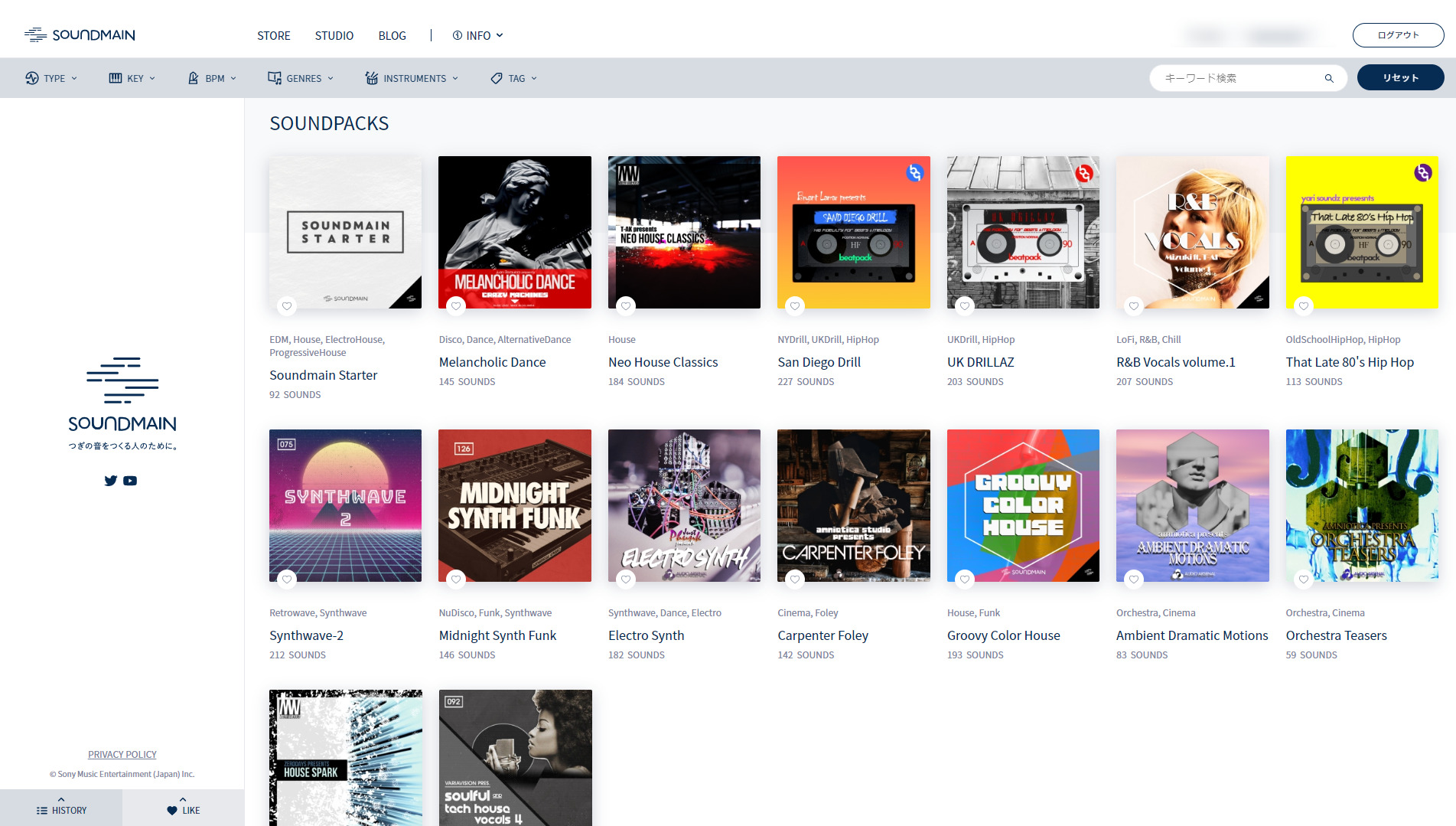
Task: Expand the LIKE panel at bottom left
Action: 184,808
